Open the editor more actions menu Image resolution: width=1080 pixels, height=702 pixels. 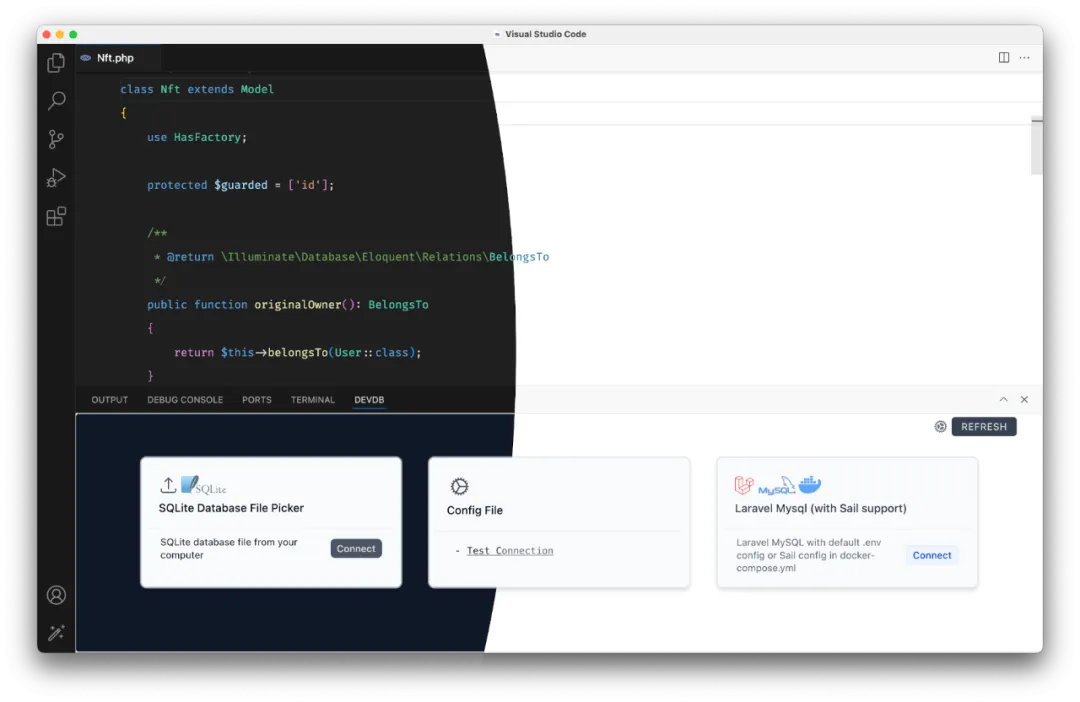[x=1024, y=58]
